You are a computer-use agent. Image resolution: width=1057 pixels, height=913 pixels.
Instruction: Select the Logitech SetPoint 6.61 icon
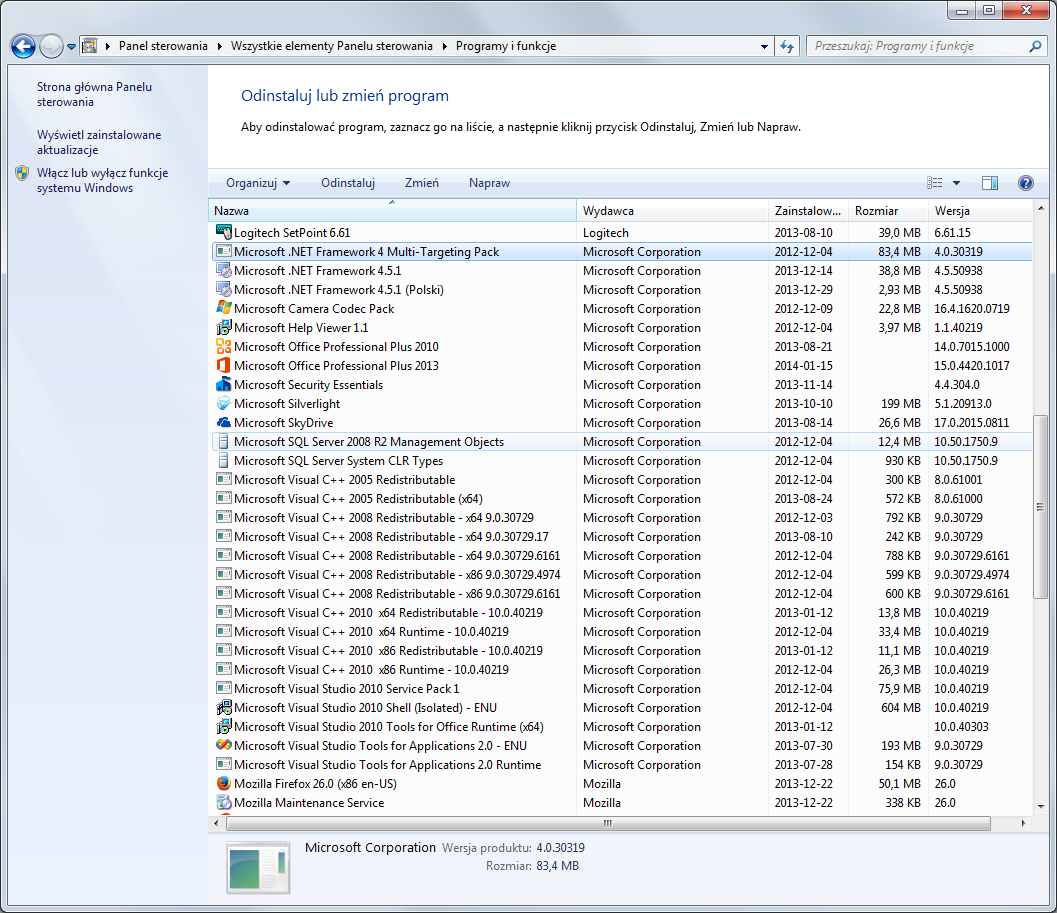pos(224,232)
